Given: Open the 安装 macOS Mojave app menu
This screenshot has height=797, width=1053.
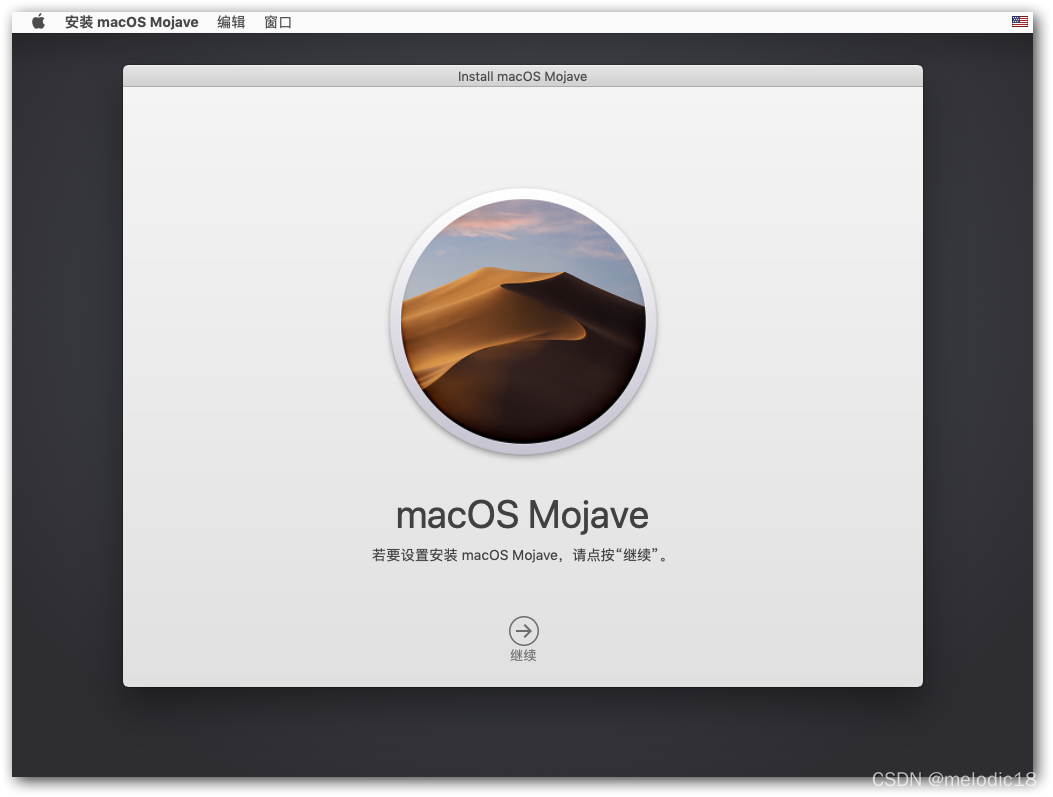Looking at the screenshot, I should (x=132, y=22).
